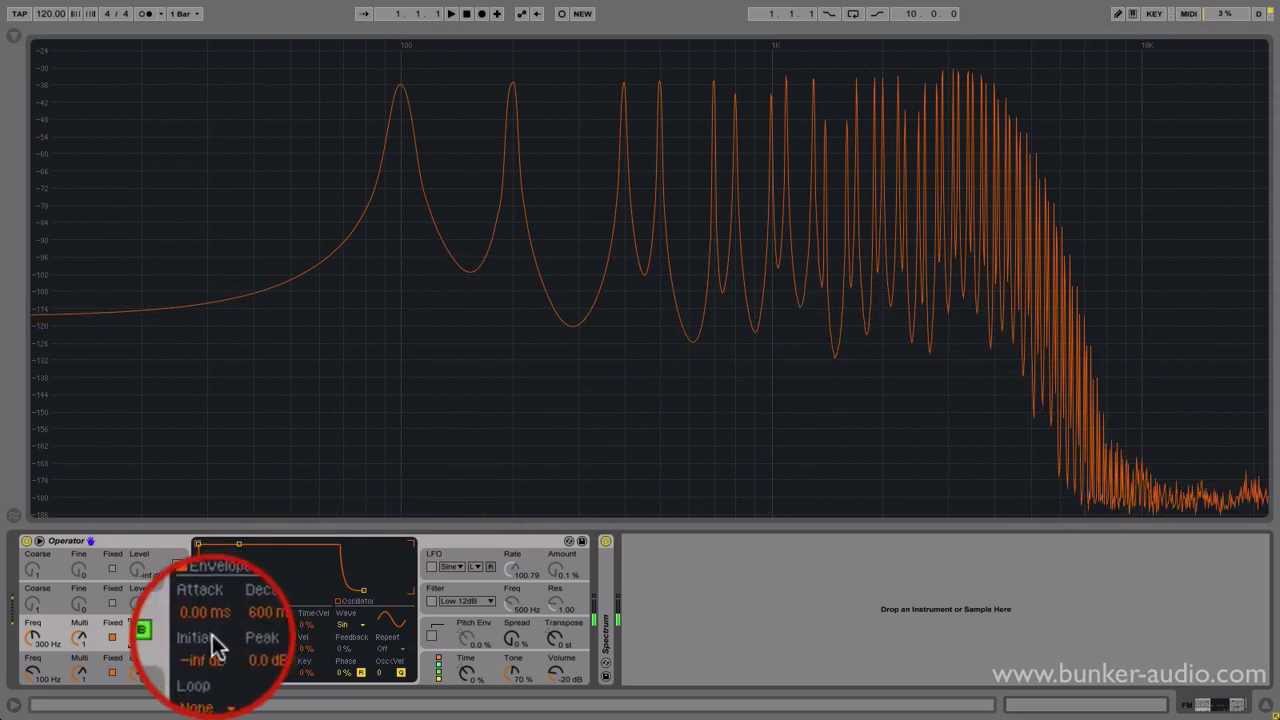1280x720 pixels.
Task: Toggle the LFO on/off checkbox
Action: tap(432, 567)
